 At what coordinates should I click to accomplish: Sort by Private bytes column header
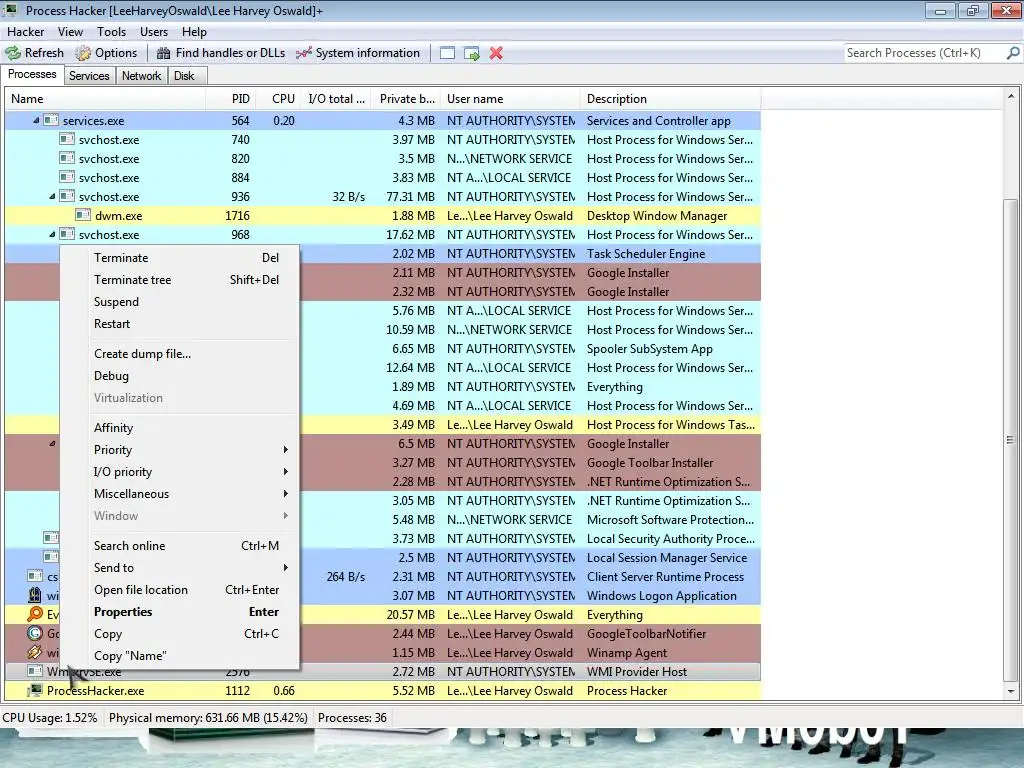[x=406, y=99]
